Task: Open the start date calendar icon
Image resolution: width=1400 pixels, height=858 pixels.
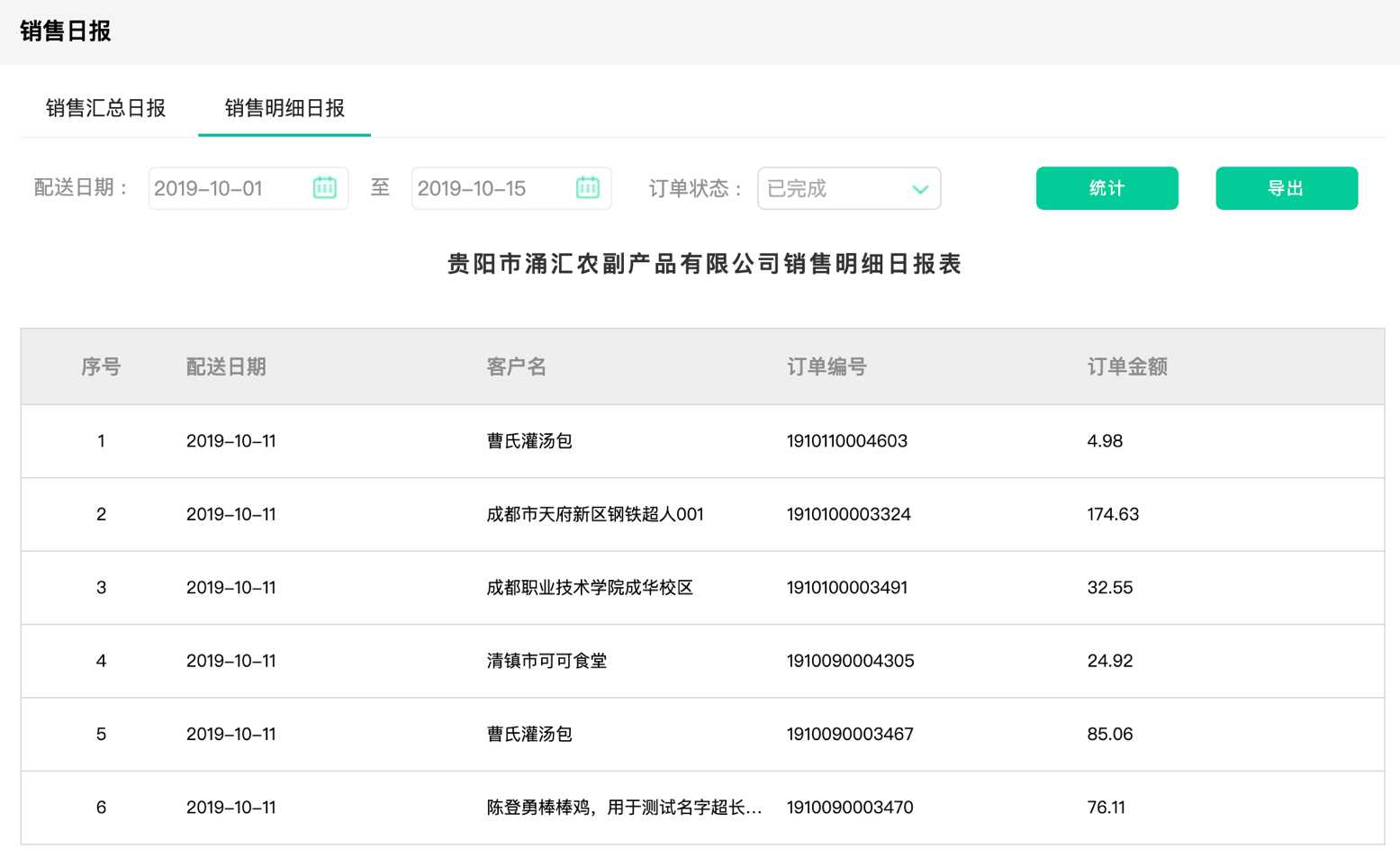Action: tap(324, 188)
